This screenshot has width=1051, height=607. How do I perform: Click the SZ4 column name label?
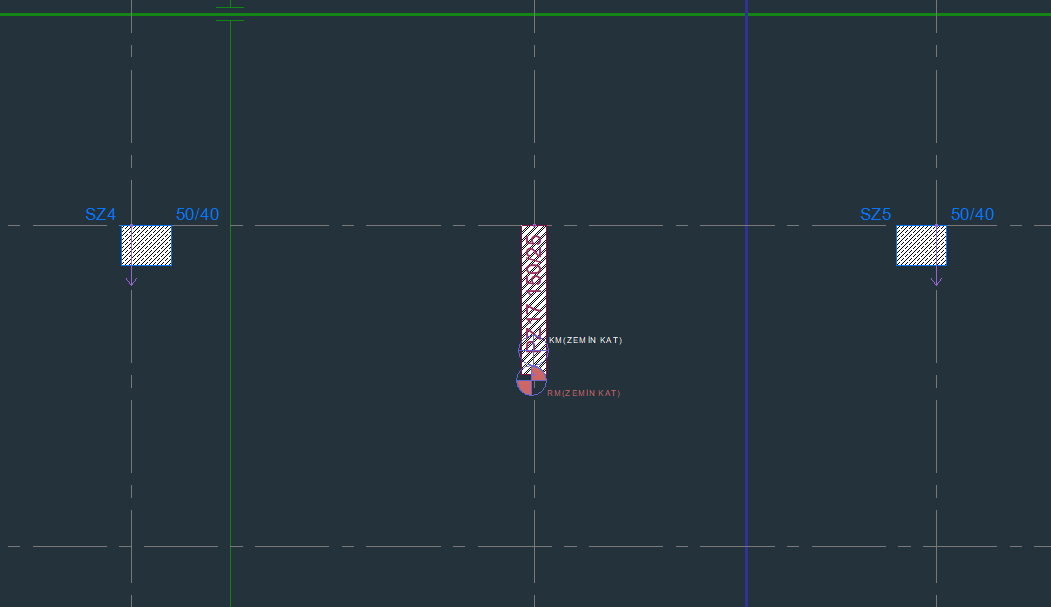tap(100, 214)
